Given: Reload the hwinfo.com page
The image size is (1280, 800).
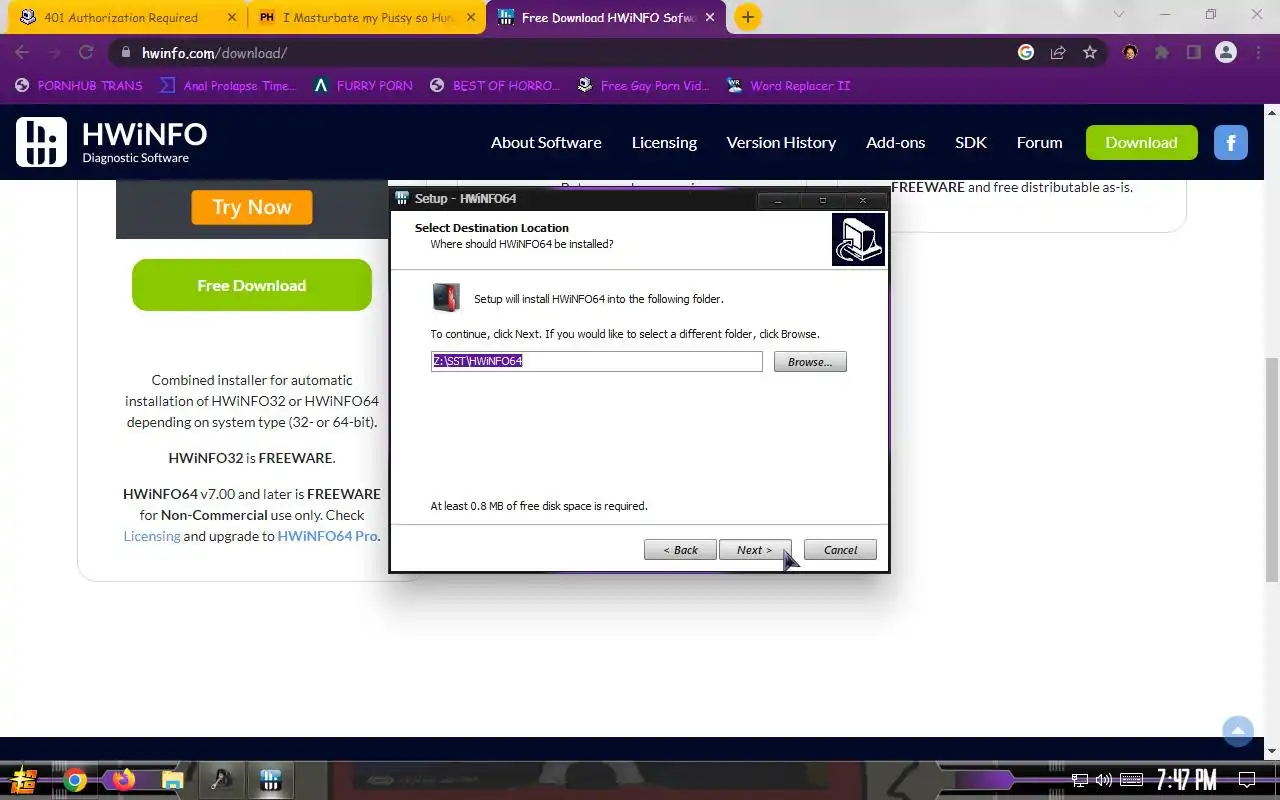Looking at the screenshot, I should [86, 53].
